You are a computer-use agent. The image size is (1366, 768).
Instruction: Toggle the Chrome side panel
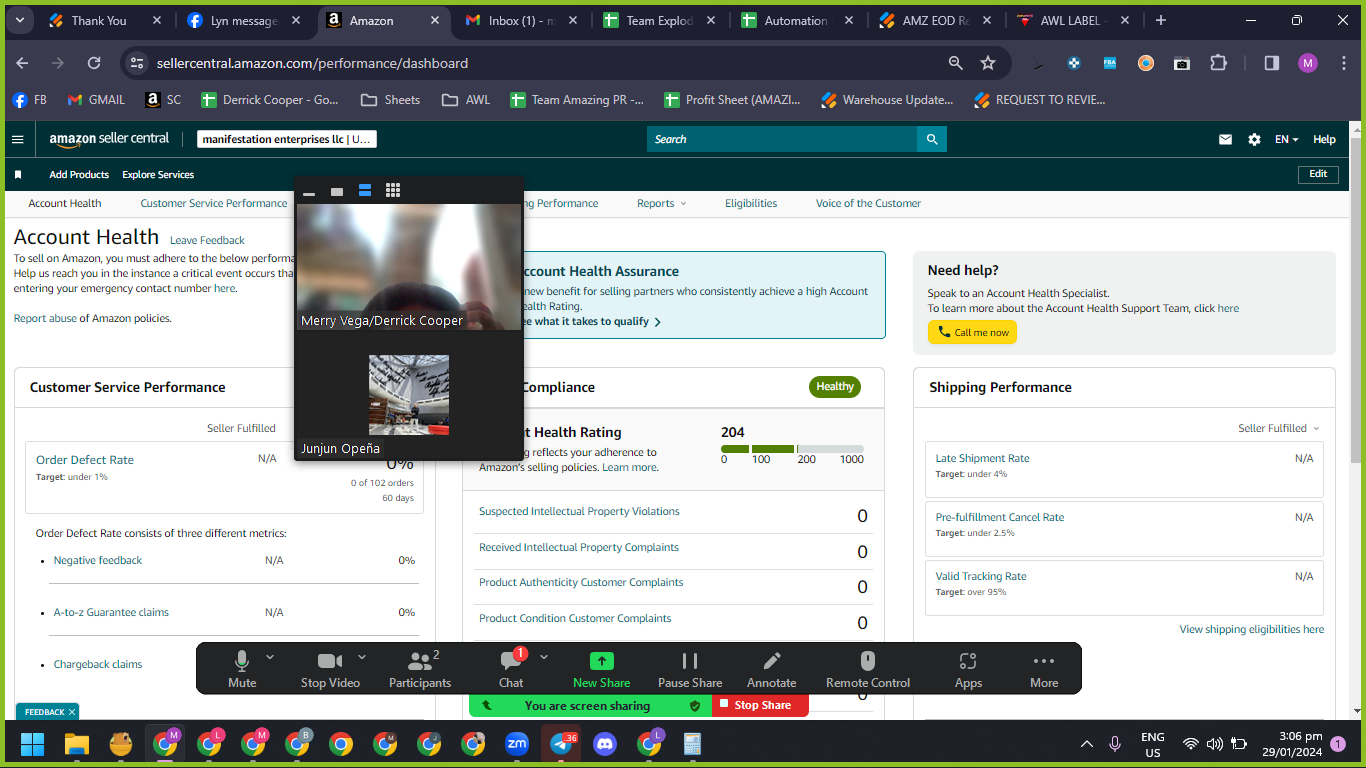click(x=1272, y=63)
